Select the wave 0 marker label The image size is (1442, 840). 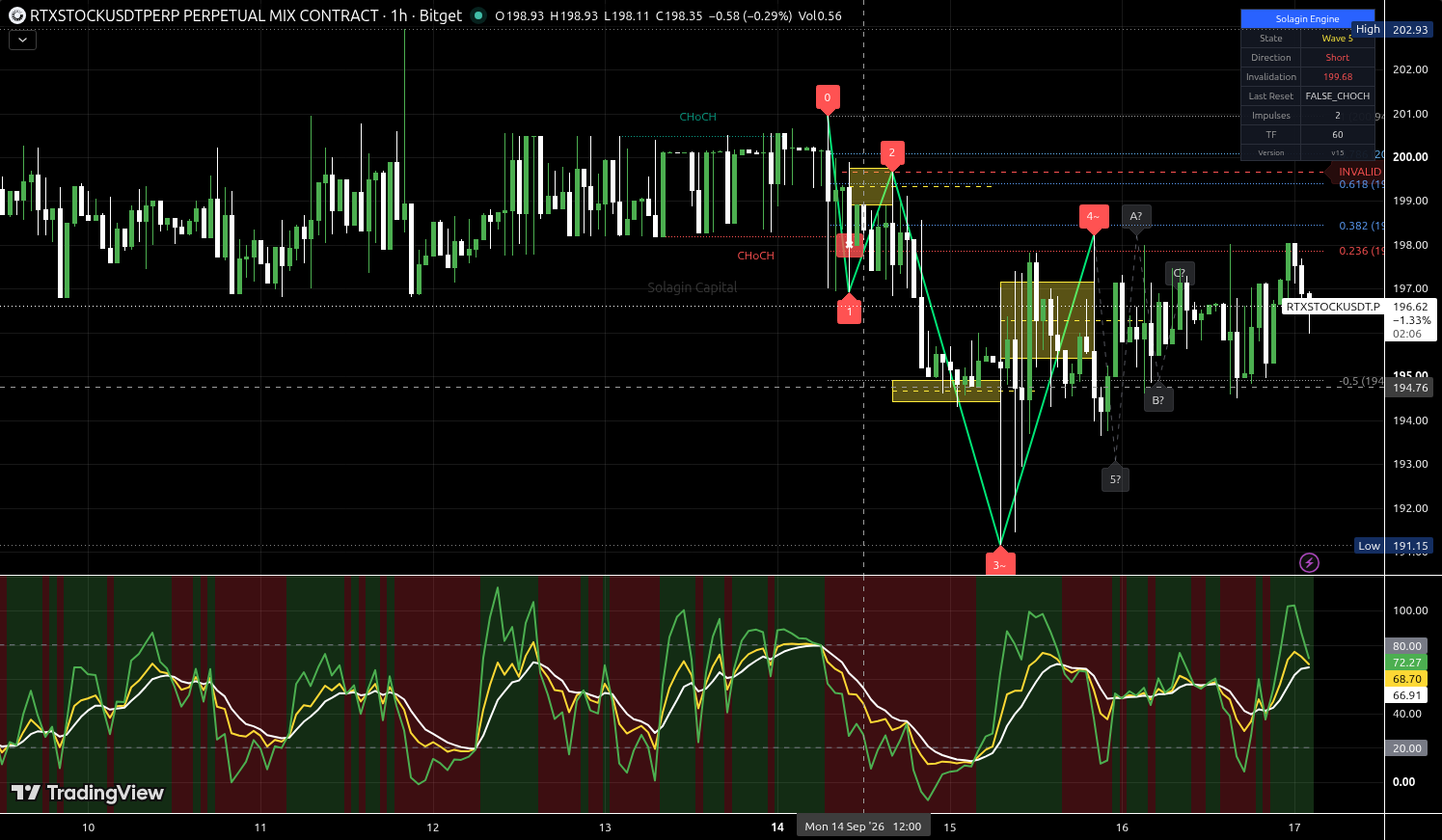tap(828, 97)
